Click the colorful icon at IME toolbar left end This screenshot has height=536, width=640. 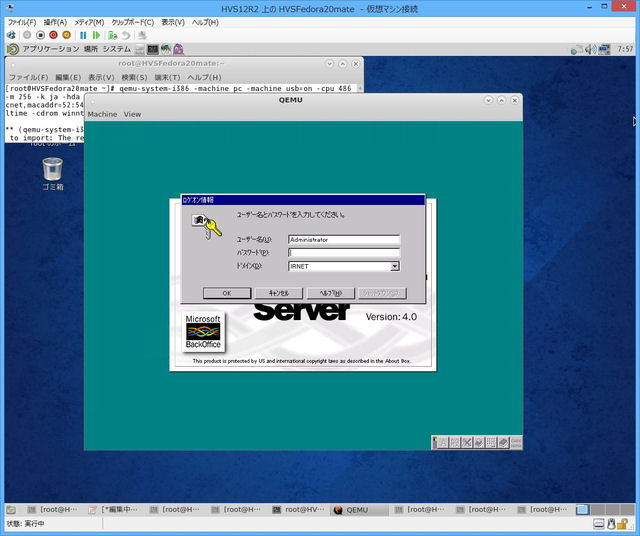coord(435,443)
